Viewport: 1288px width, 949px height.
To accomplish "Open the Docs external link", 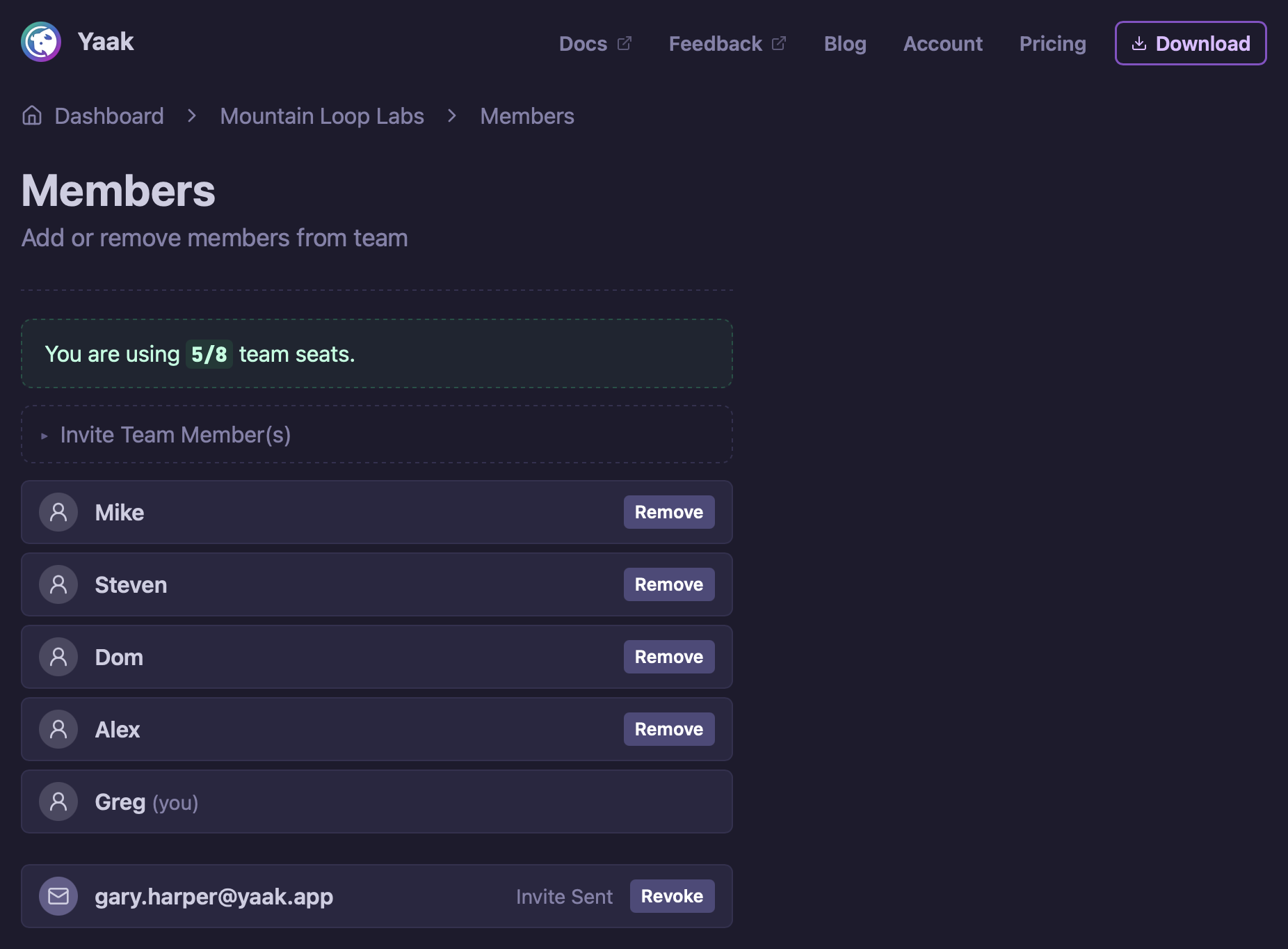I will point(595,44).
